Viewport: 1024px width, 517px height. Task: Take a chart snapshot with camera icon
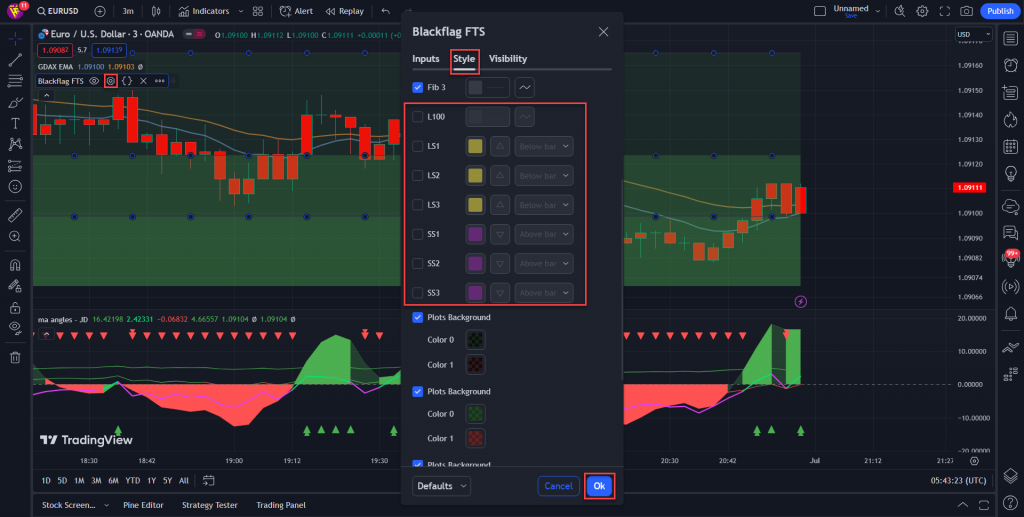tap(967, 11)
